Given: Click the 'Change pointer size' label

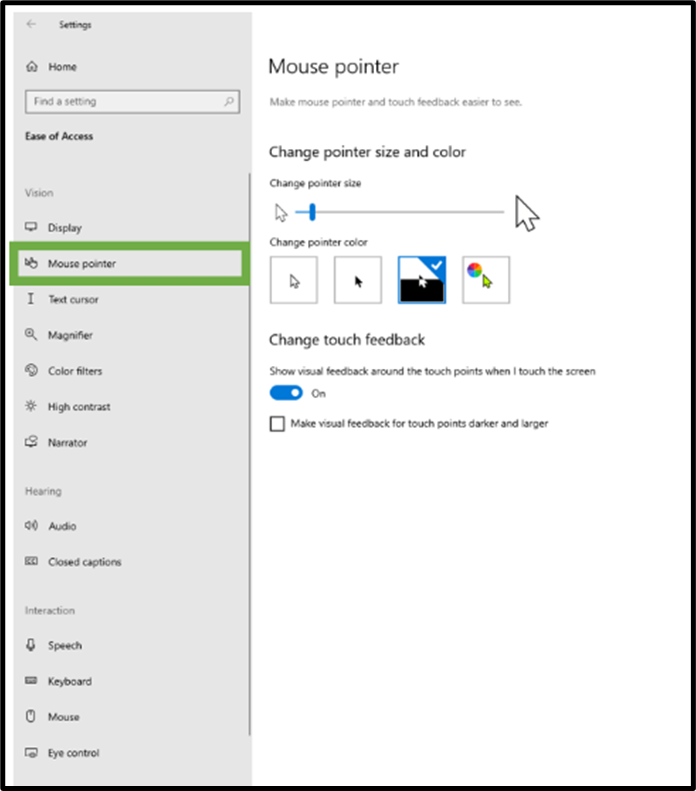Looking at the screenshot, I should pyautogui.click(x=315, y=183).
